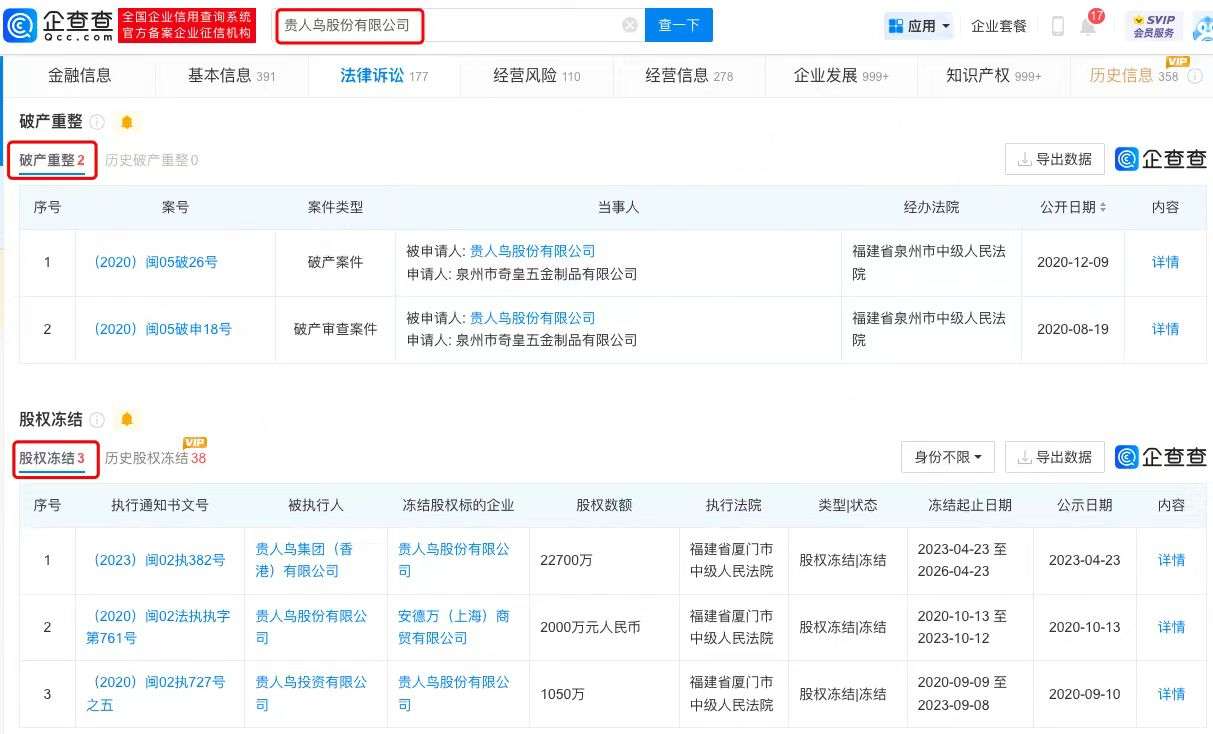
Task: Click orange bell beside 股权冻结 heading
Action: tap(127, 419)
